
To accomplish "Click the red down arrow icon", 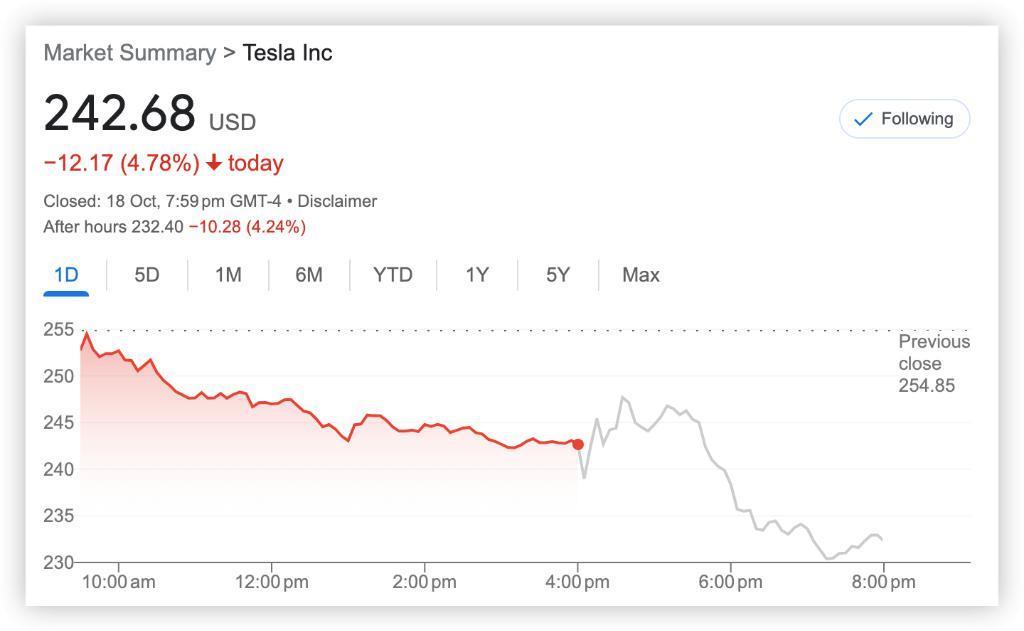I will 214,164.
